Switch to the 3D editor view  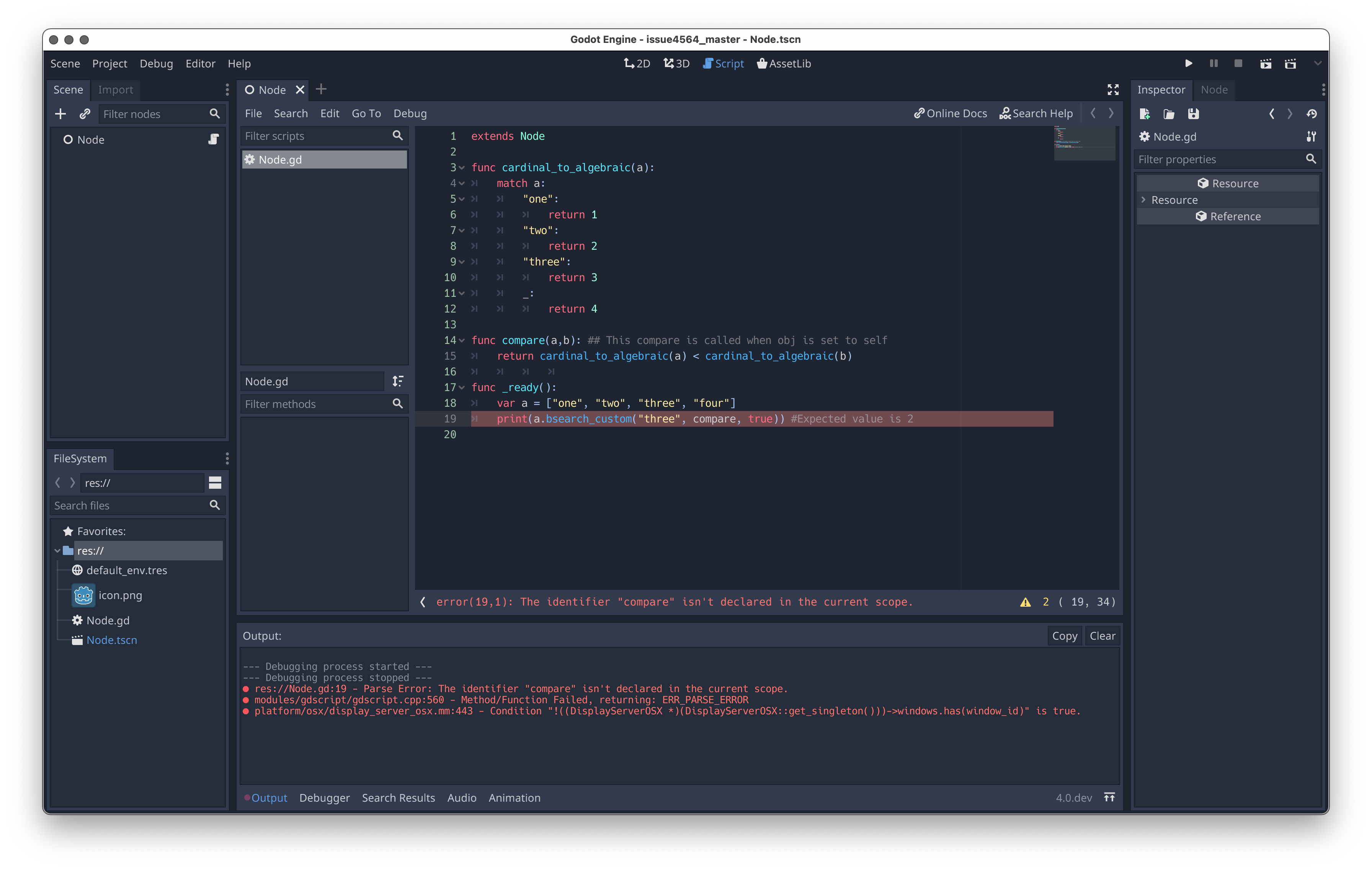coord(676,63)
